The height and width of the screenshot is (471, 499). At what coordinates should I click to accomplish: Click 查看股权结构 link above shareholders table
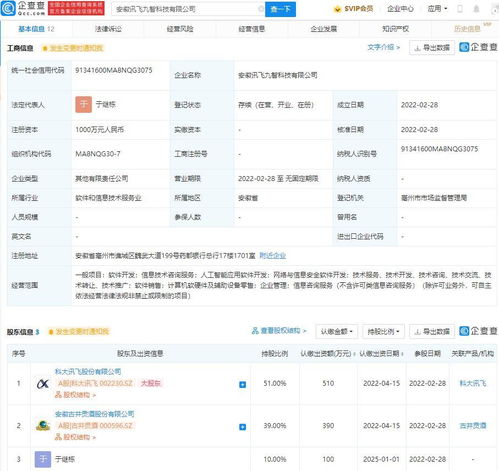pos(279,331)
